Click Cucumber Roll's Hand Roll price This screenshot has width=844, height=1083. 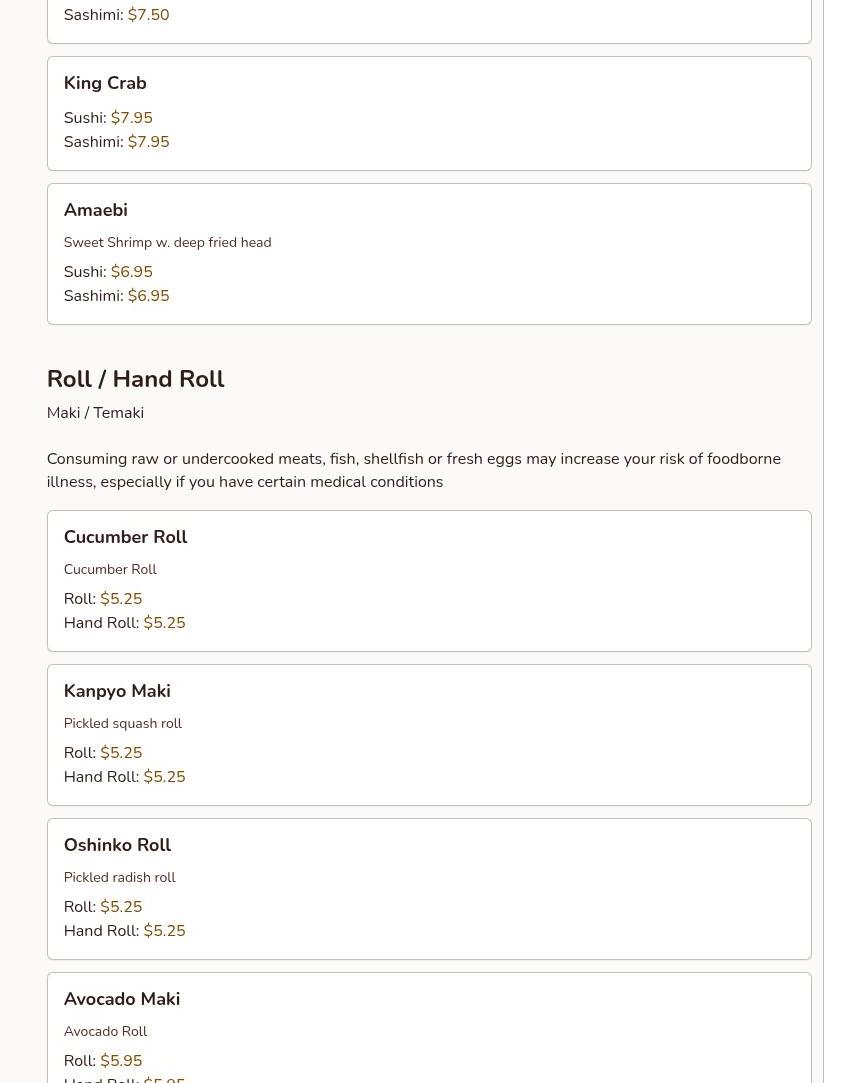point(164,623)
